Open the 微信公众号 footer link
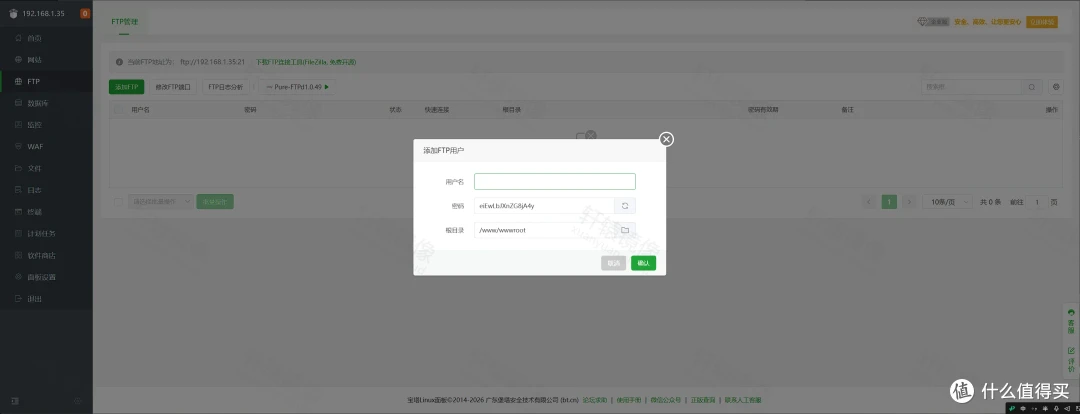The width and height of the screenshot is (1080, 414). point(665,400)
